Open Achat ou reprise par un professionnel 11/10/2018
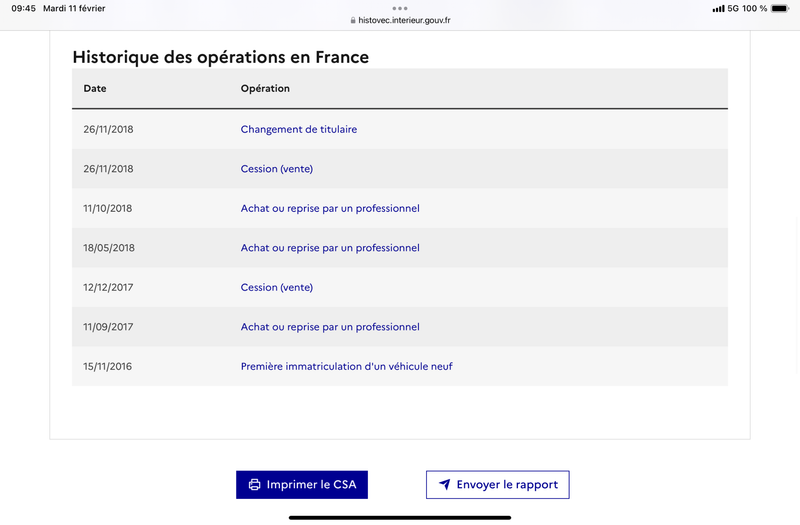The height and width of the screenshot is (525, 800). coord(330,208)
